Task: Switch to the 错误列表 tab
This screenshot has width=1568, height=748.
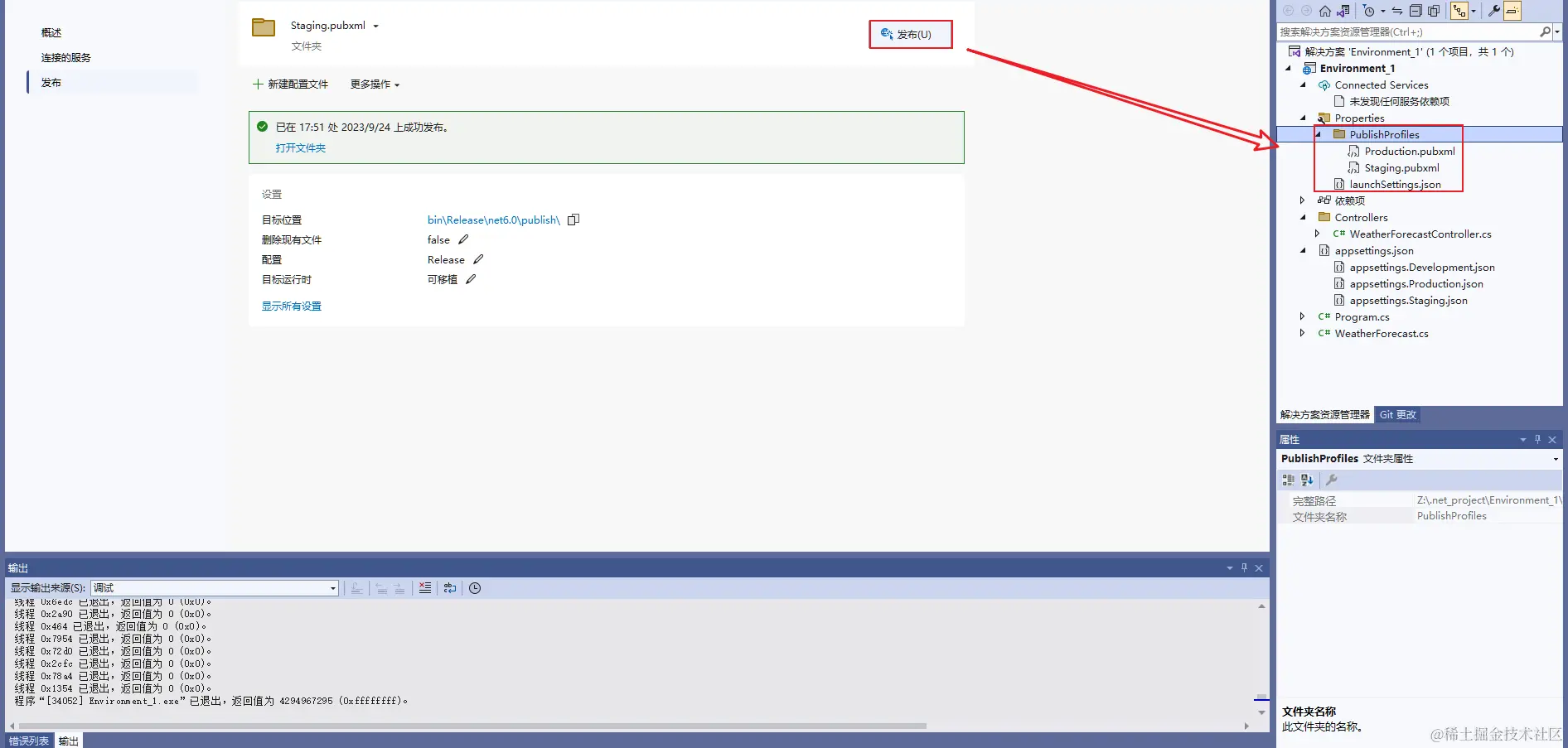Action: (x=29, y=741)
